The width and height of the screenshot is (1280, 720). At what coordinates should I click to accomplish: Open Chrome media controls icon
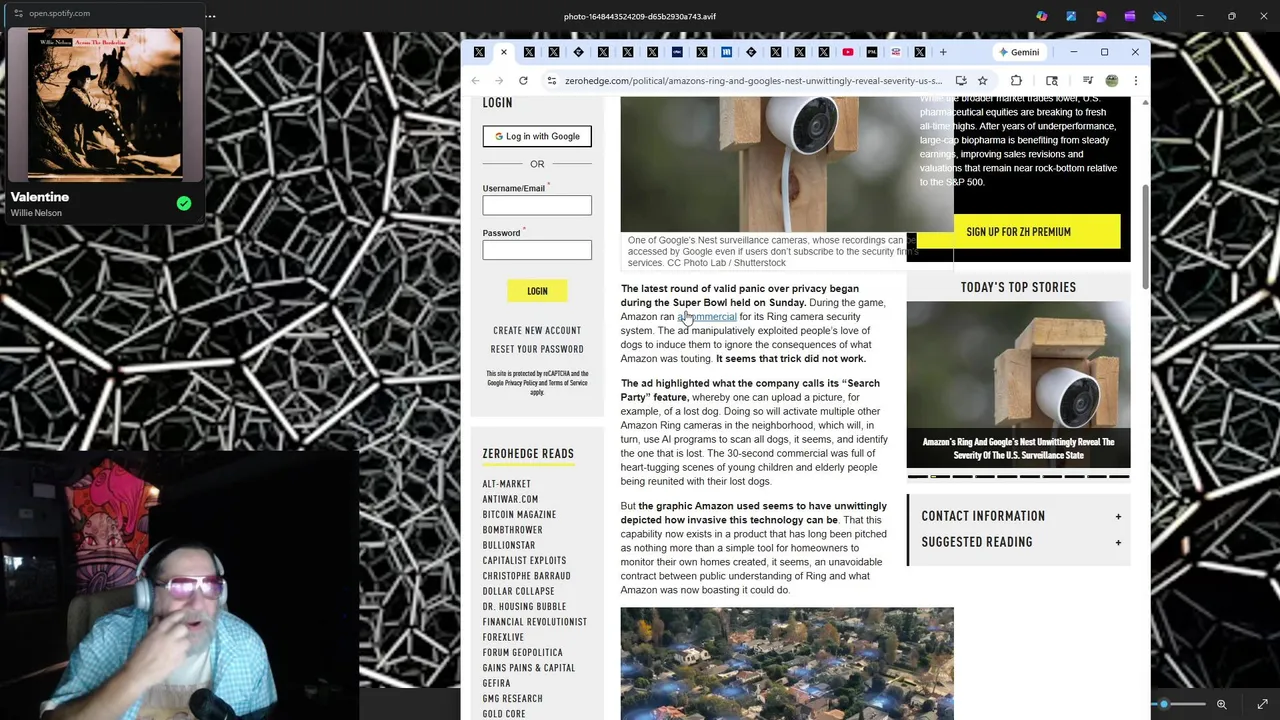[1086, 81]
